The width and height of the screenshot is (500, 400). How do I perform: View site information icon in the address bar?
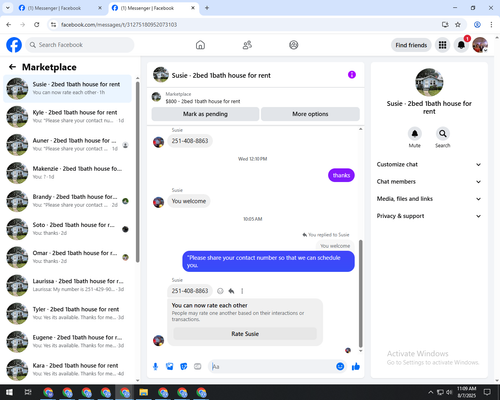coord(53,25)
